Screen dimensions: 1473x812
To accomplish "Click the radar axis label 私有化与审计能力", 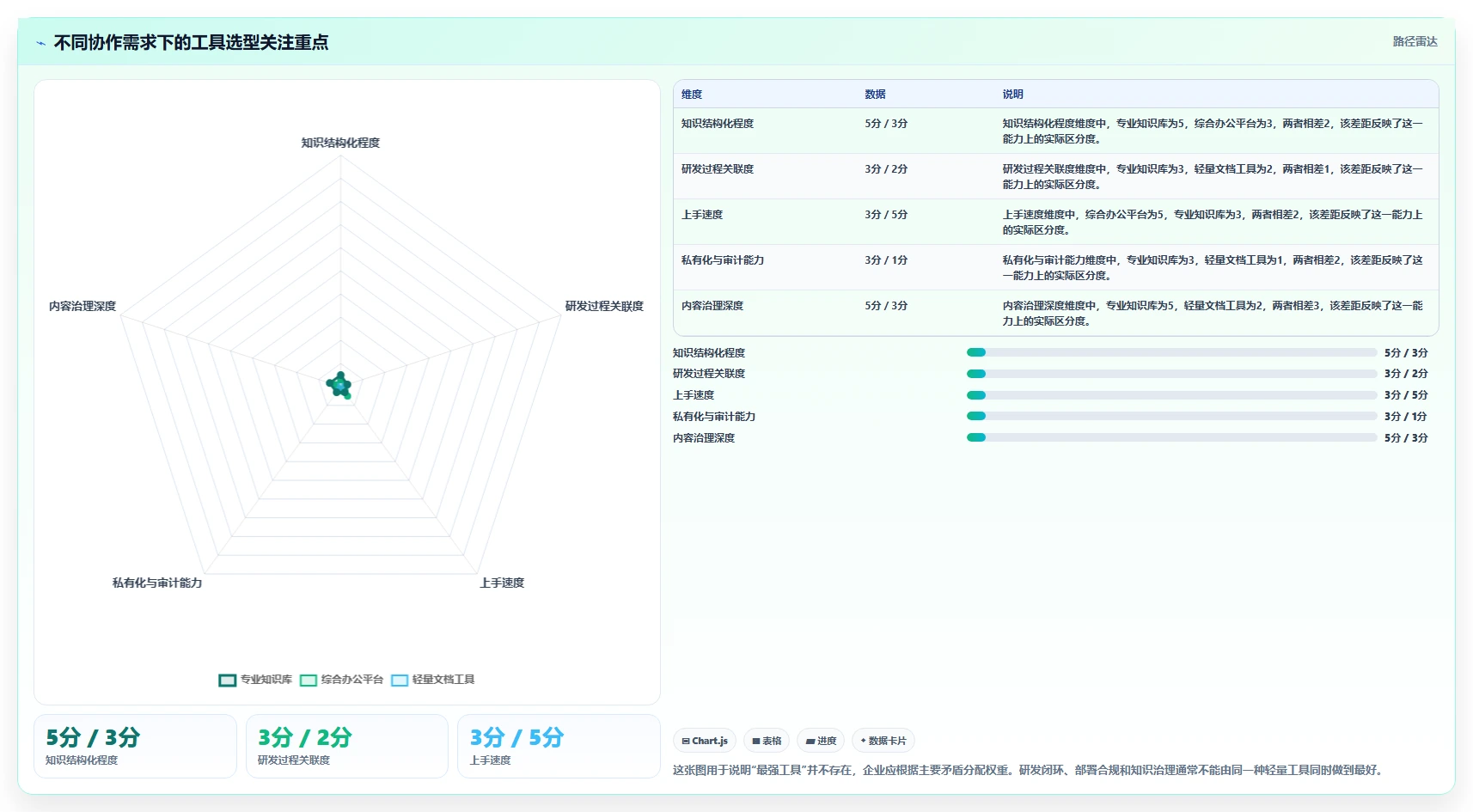I will pos(157,583).
